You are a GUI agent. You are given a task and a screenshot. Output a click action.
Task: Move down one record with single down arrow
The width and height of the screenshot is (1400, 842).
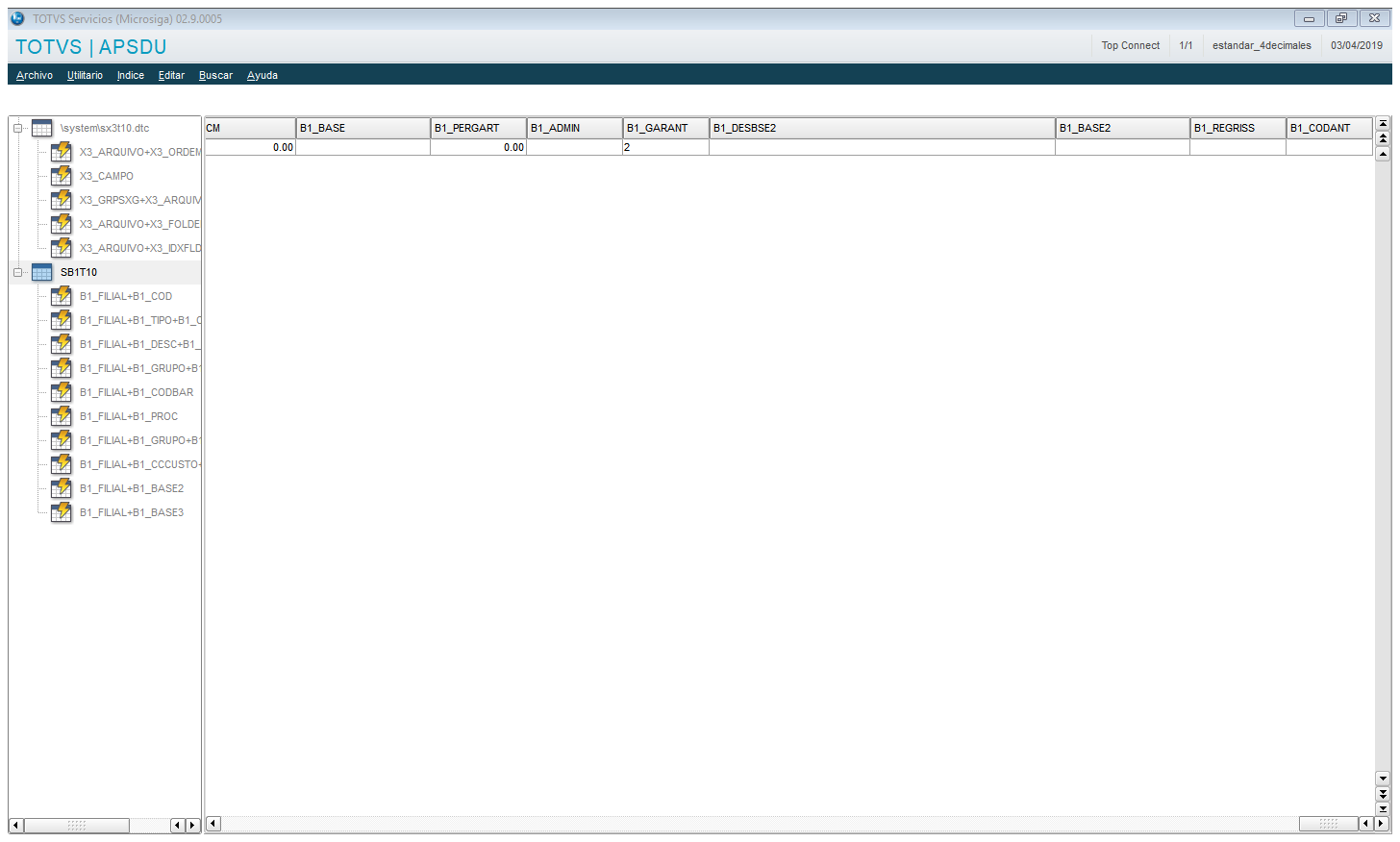(x=1383, y=779)
